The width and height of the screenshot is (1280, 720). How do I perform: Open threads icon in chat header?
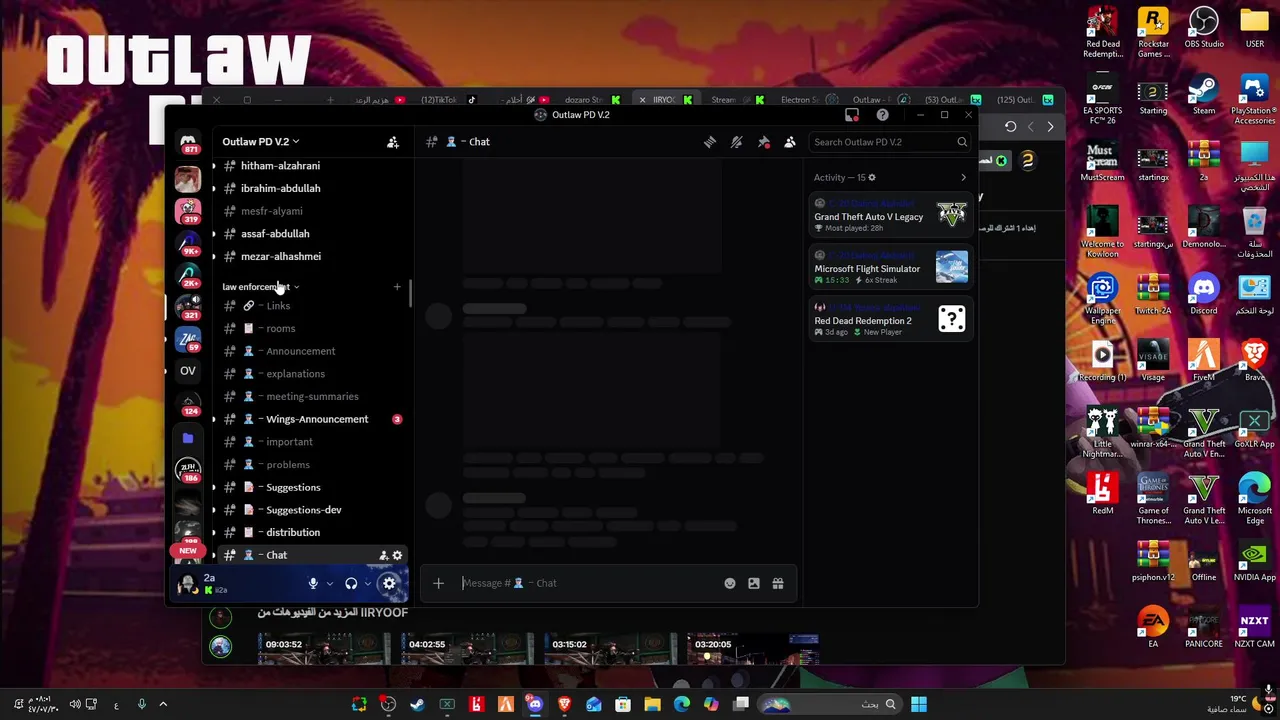click(710, 142)
